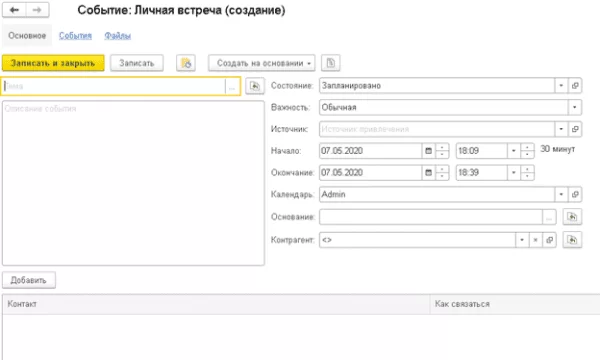Click the Контакт column header

pyautogui.click(x=216, y=304)
